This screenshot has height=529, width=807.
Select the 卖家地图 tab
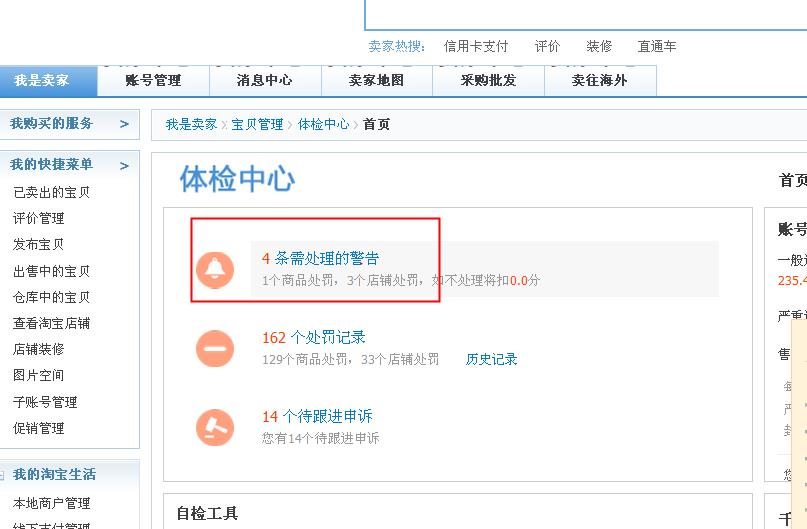coord(377,81)
